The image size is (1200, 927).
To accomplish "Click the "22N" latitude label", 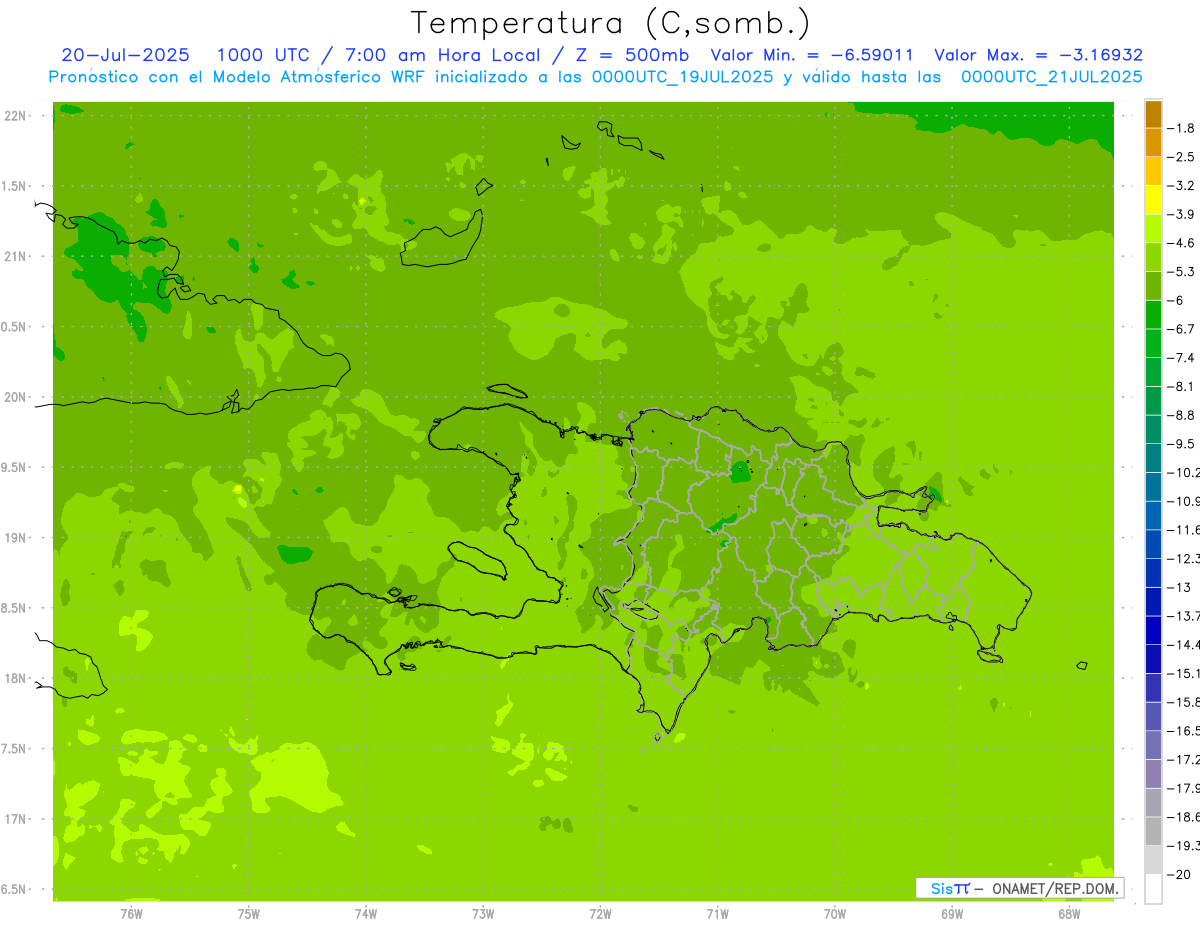I will coord(15,116).
